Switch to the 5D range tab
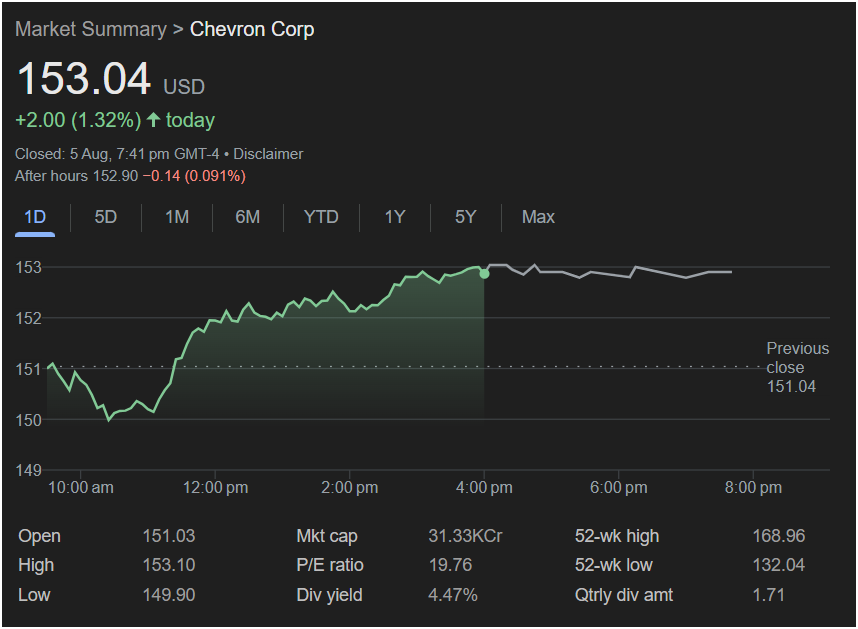 coord(106,217)
